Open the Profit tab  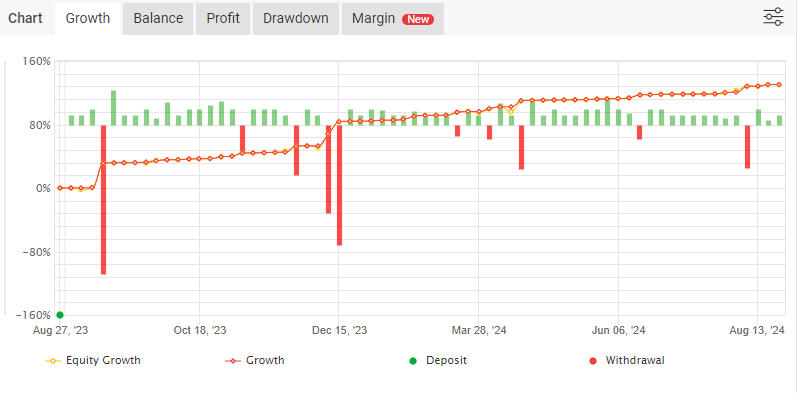coord(223,19)
